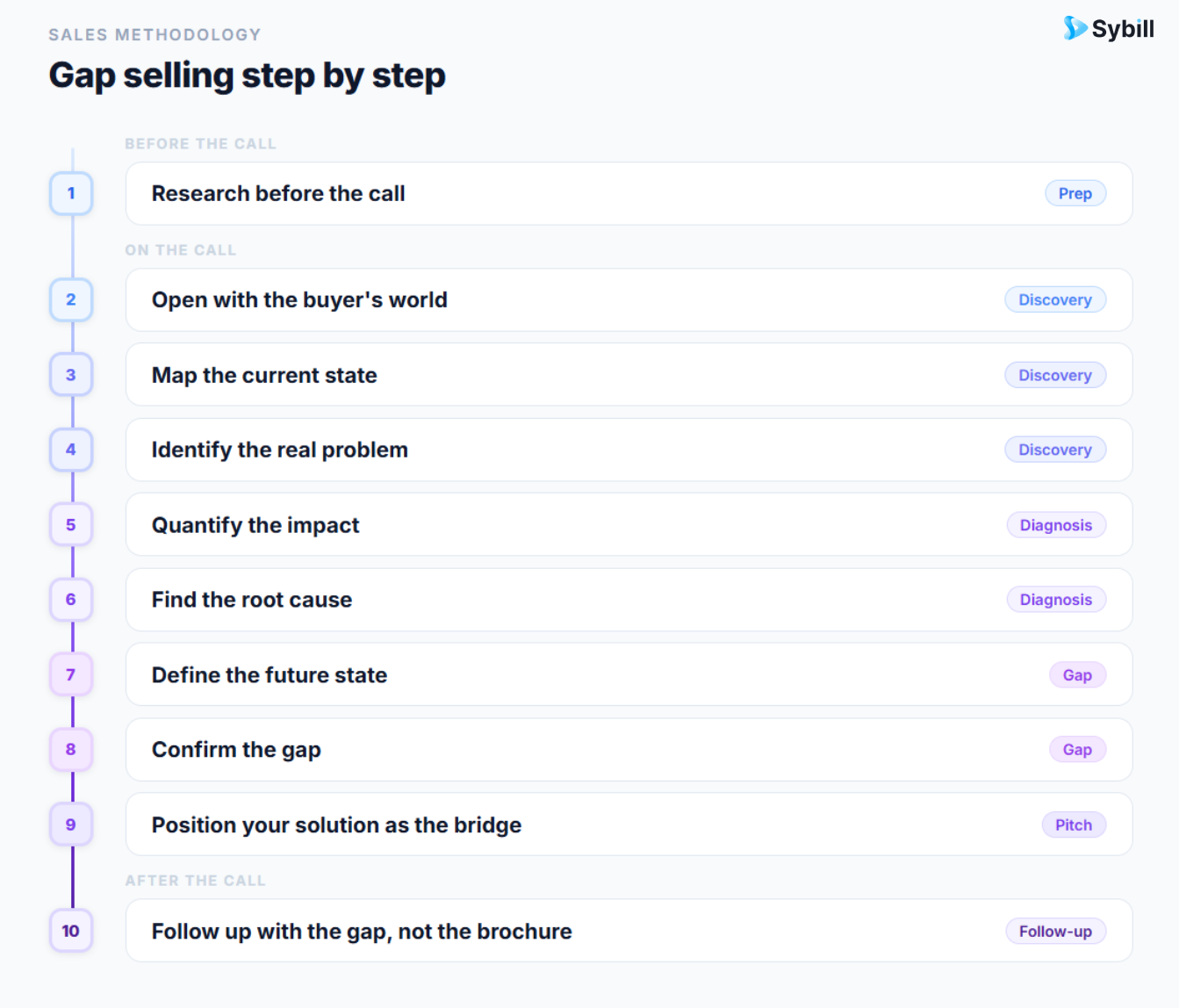Select the "Map the current state" step
Image resolution: width=1179 pixels, height=1008 pixels.
point(629,375)
